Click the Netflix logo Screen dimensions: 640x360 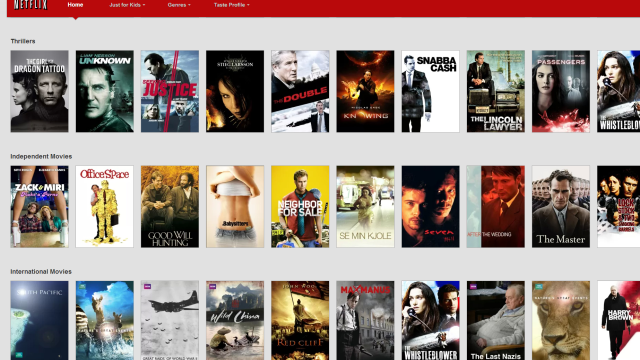point(31,5)
